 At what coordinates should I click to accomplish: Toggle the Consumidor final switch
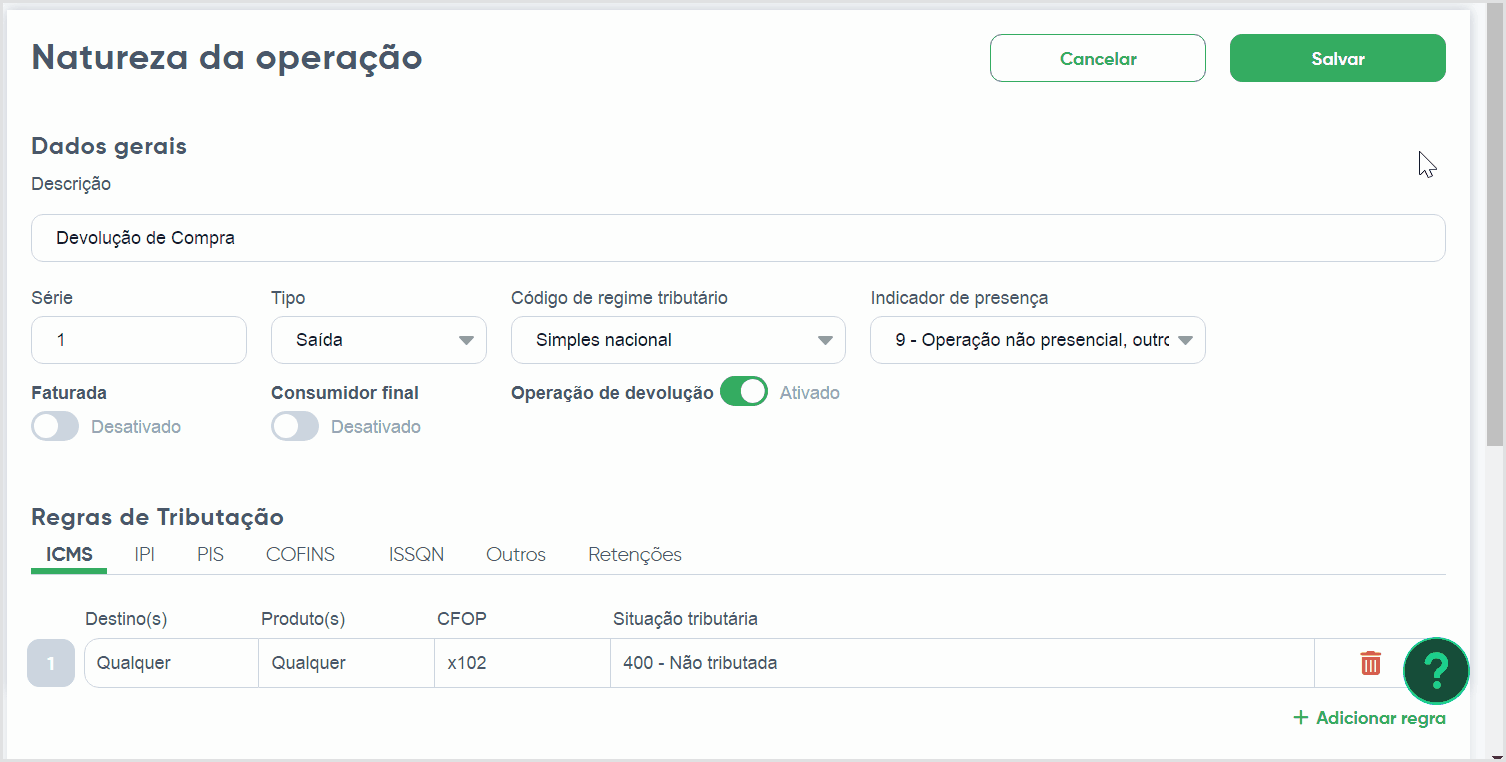click(x=295, y=427)
